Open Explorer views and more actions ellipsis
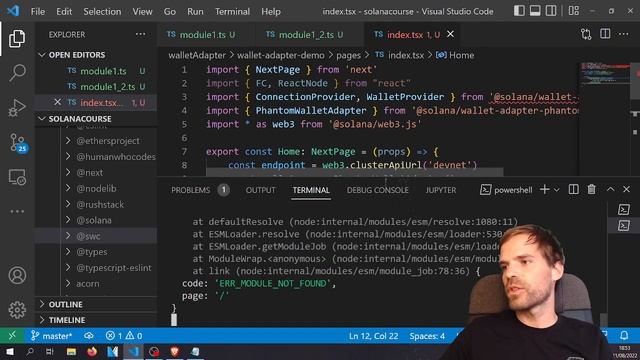640x360 pixels. (x=140, y=34)
